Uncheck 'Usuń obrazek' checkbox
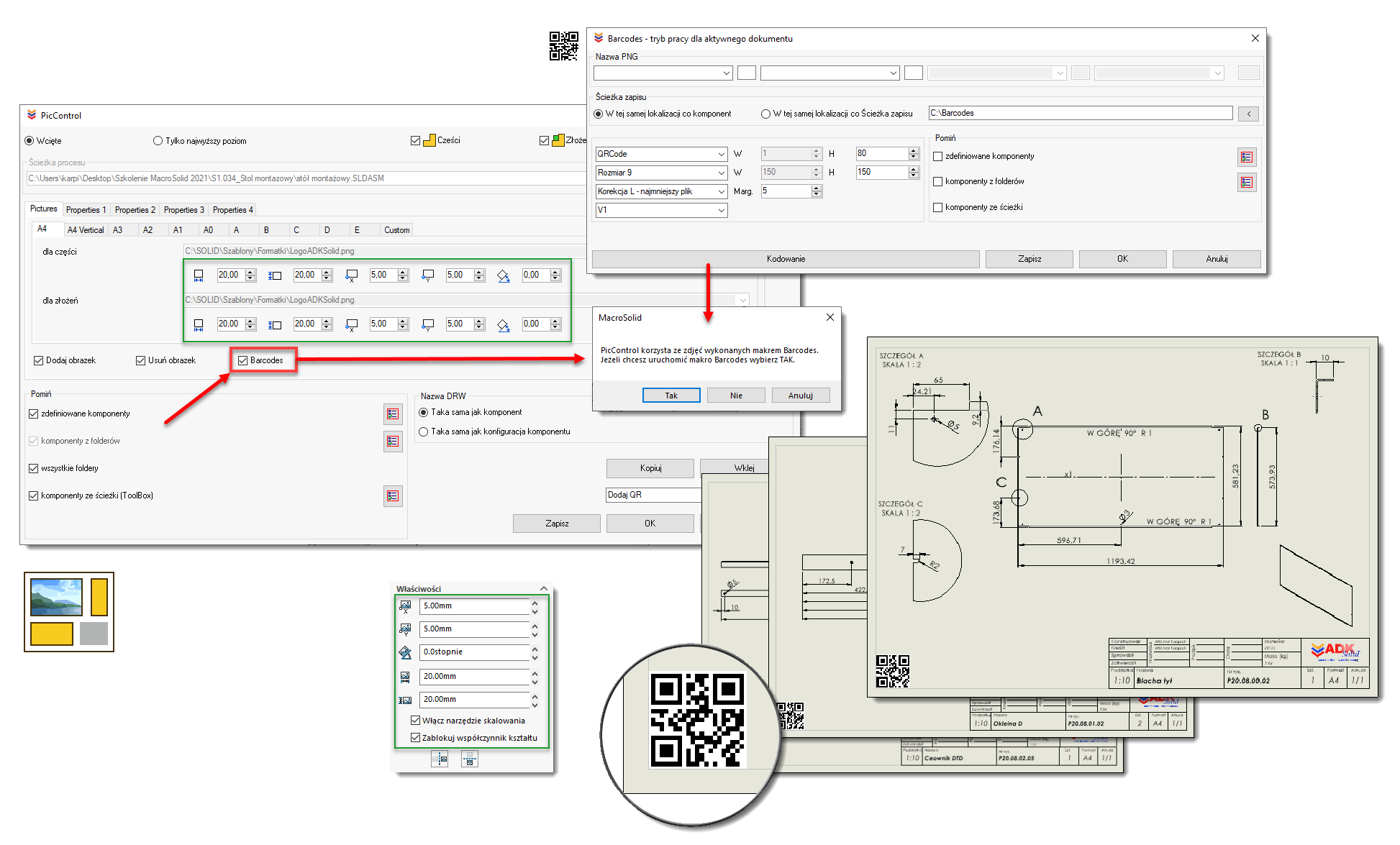The height and width of the screenshot is (845, 1400). [141, 360]
